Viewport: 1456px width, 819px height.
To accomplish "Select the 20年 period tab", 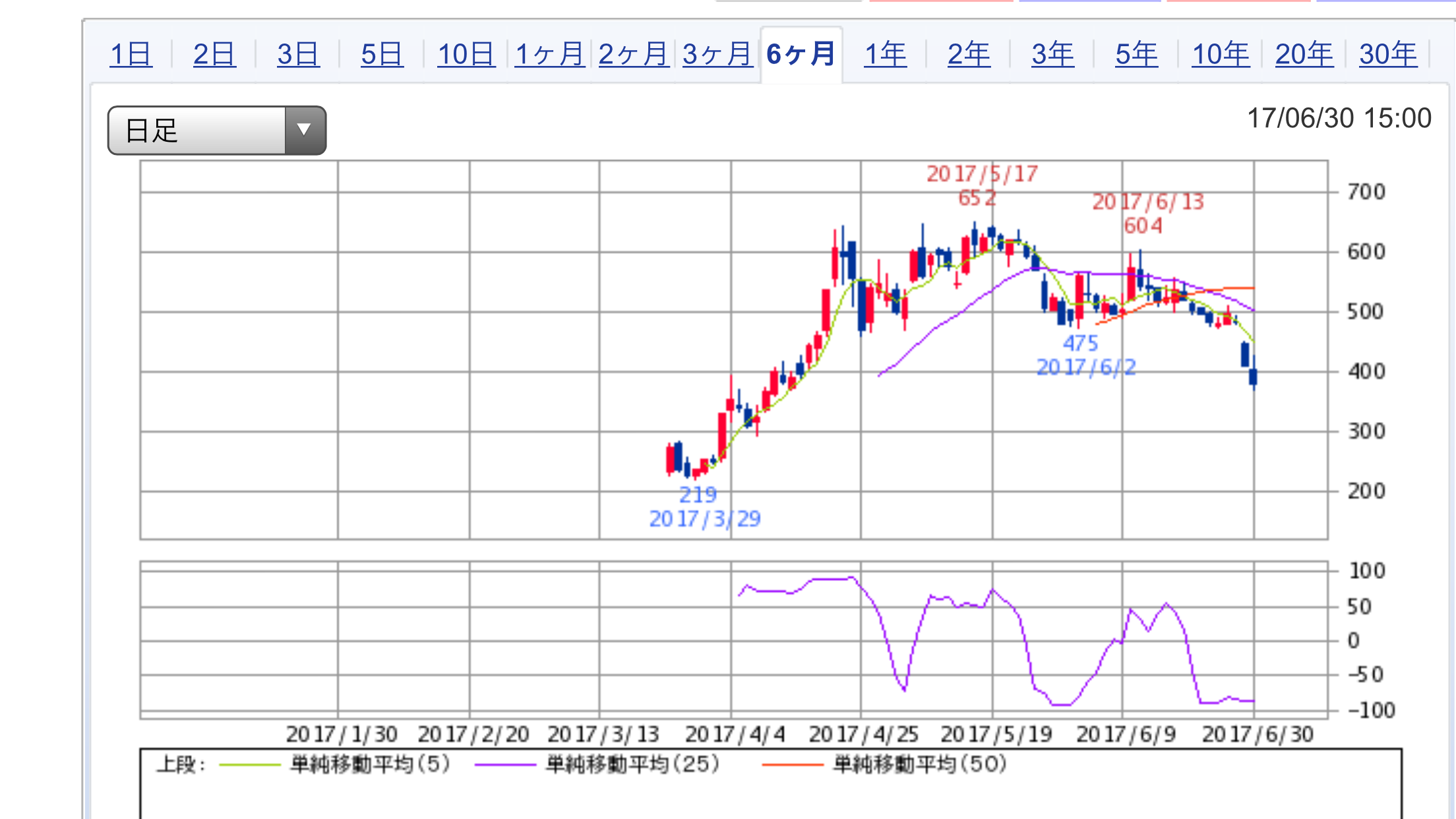I will (x=1304, y=54).
